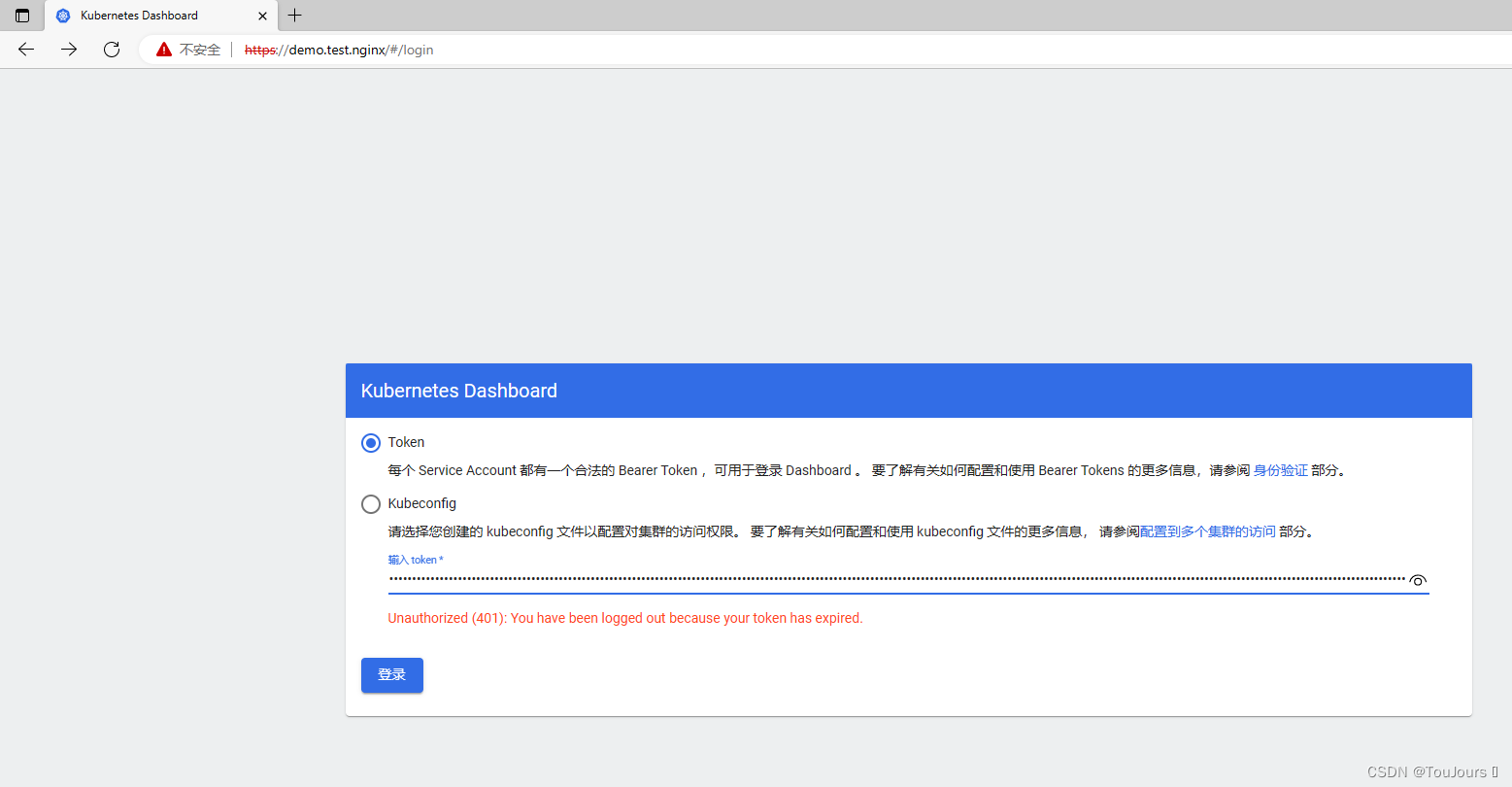The image size is (1512, 787).
Task: Click the Kubernetes favicon on the browser tab
Action: (62, 16)
